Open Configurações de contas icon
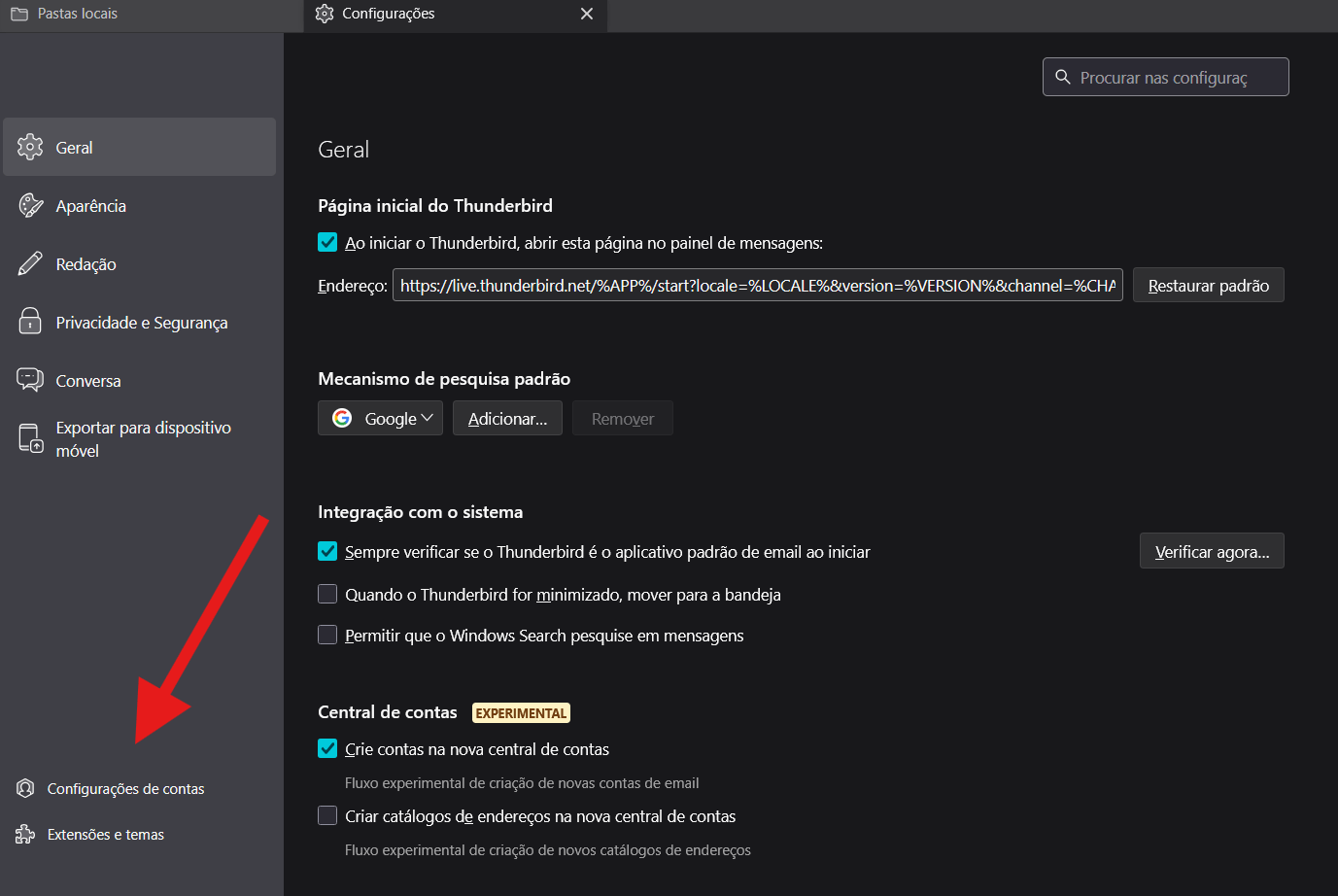Screen dimensions: 1338x896 (x=25, y=788)
